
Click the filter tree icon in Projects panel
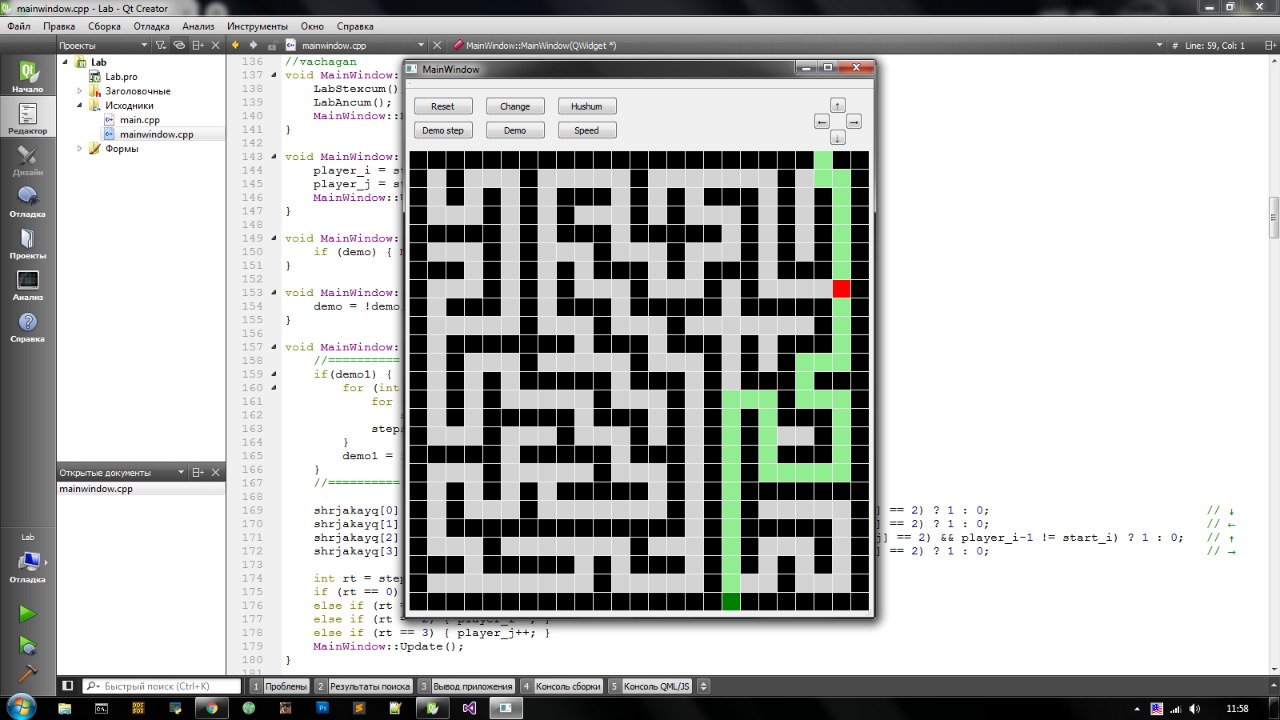pyautogui.click(x=160, y=45)
